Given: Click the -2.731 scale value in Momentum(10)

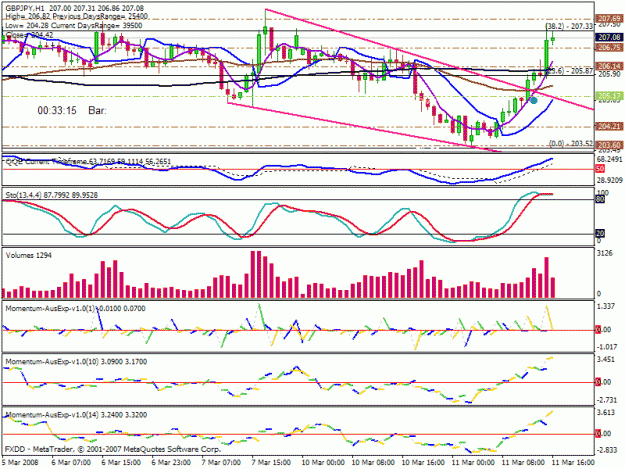Looking at the screenshot, I should pyautogui.click(x=606, y=400).
